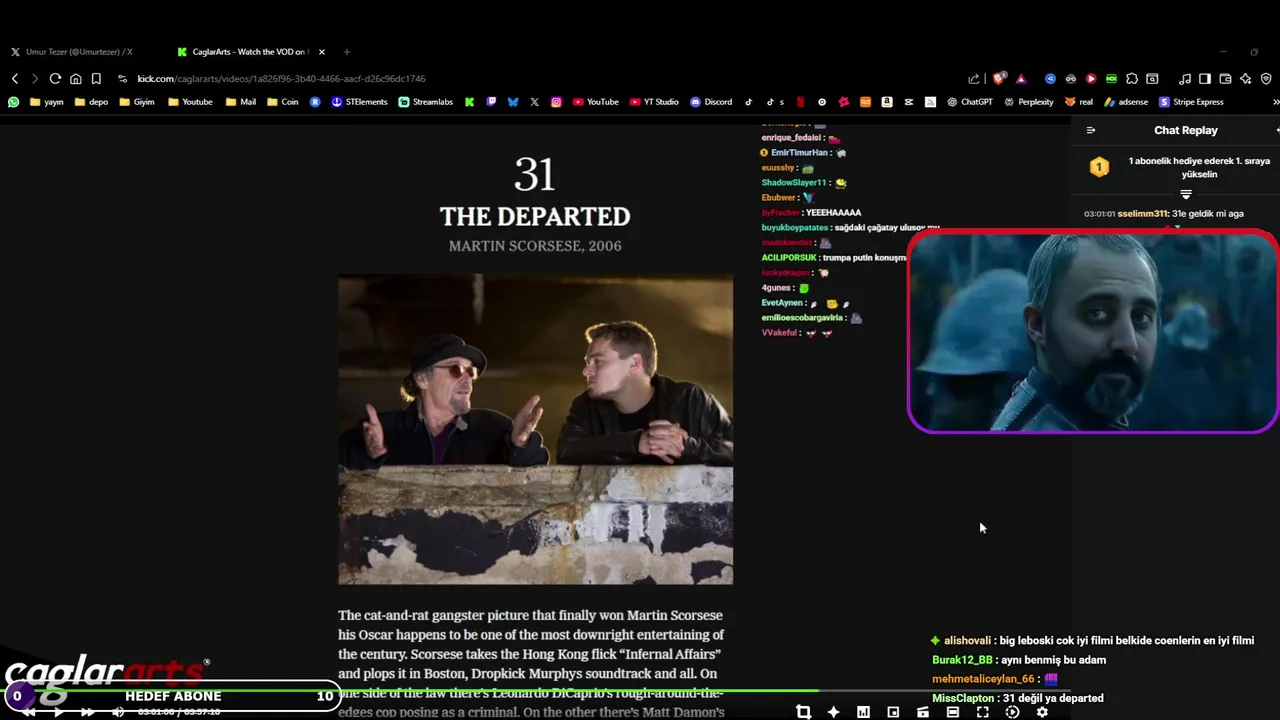
Task: Open Streamlabs bookmark
Action: point(426,102)
